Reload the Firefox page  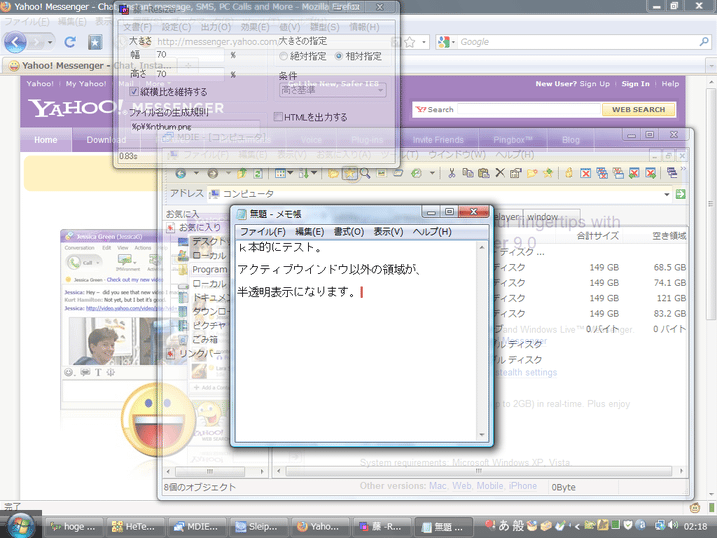(70, 43)
